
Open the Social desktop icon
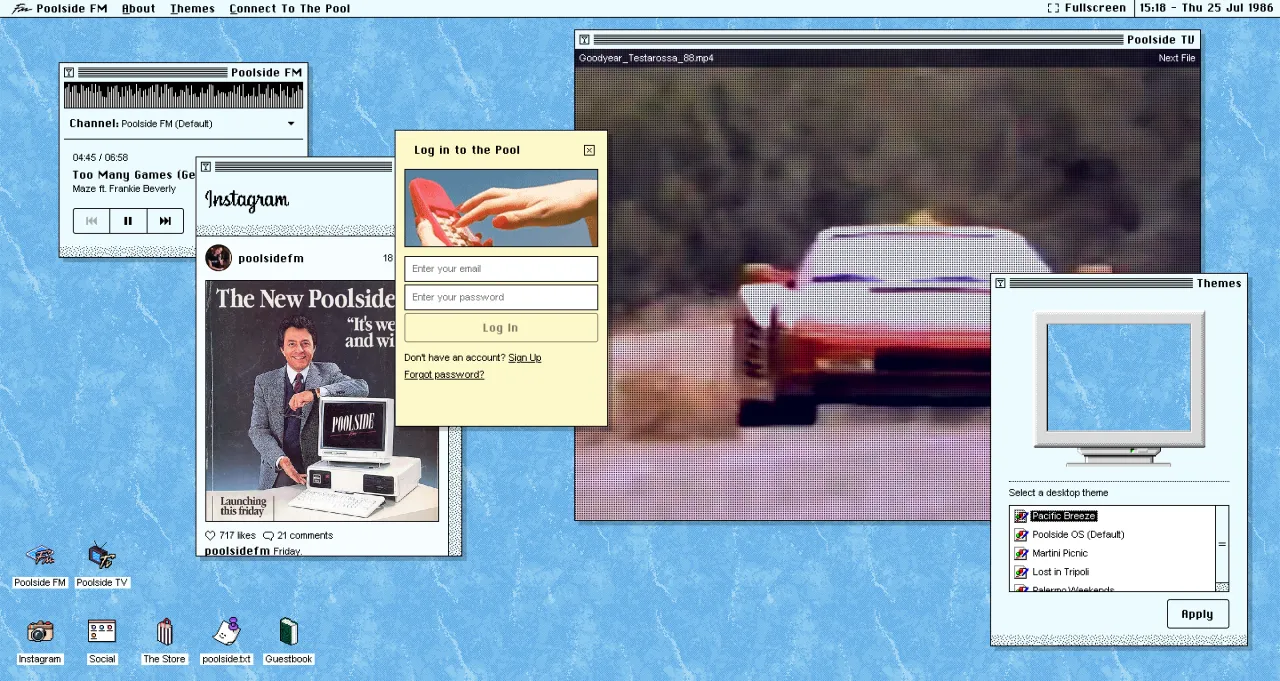click(x=102, y=642)
